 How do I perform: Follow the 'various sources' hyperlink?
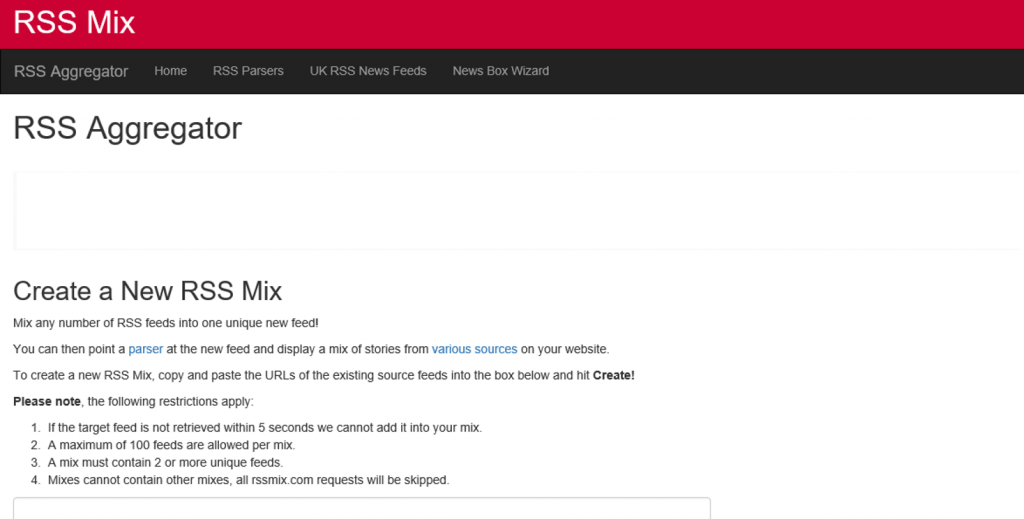click(474, 349)
